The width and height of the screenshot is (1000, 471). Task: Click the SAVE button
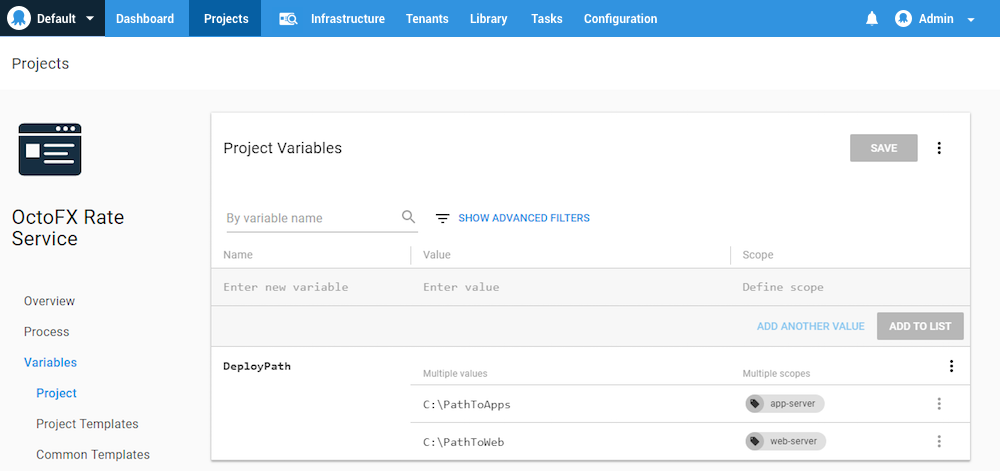884,148
